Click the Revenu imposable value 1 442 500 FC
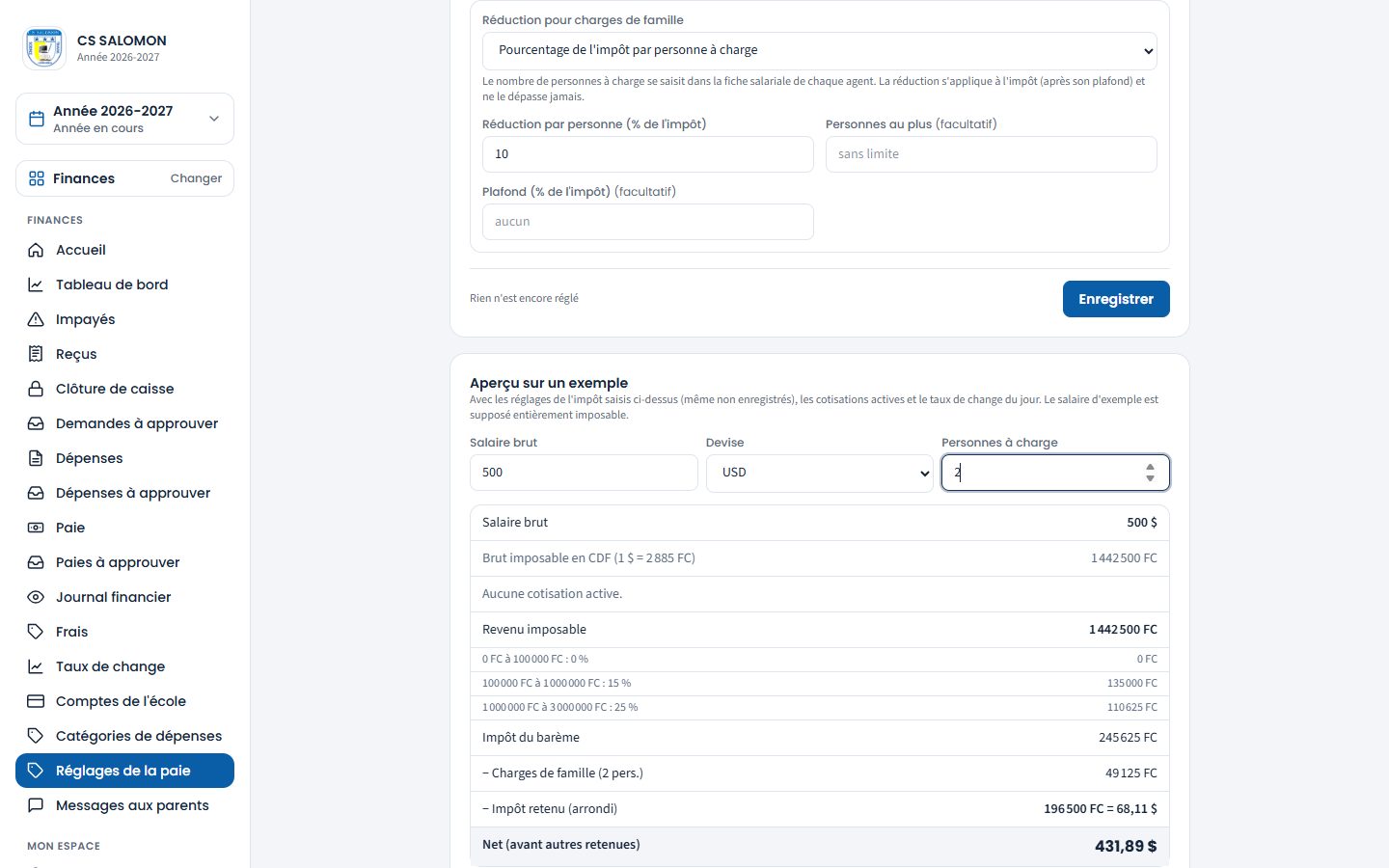 coord(1123,630)
